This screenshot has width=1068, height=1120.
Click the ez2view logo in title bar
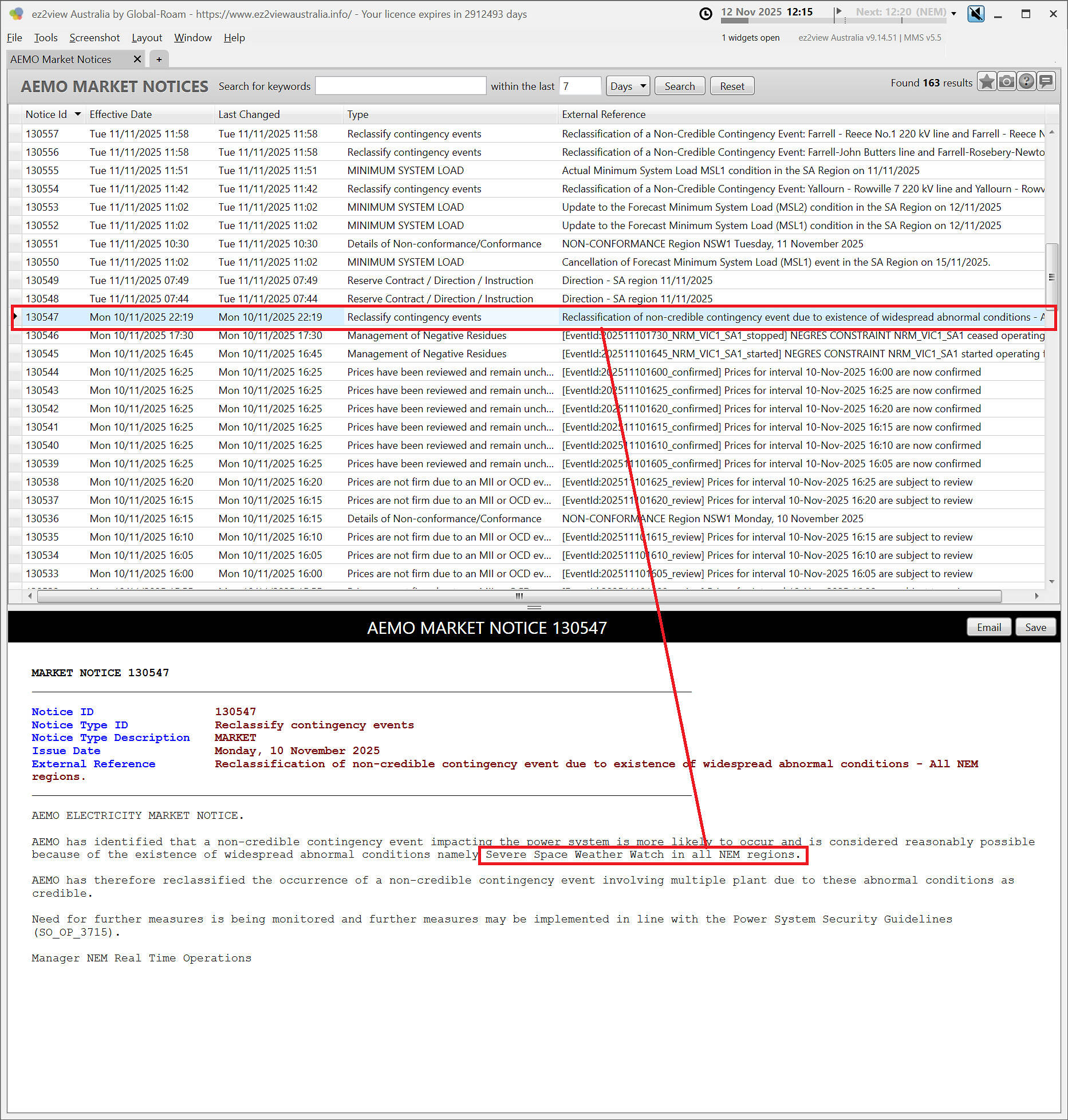point(16,14)
